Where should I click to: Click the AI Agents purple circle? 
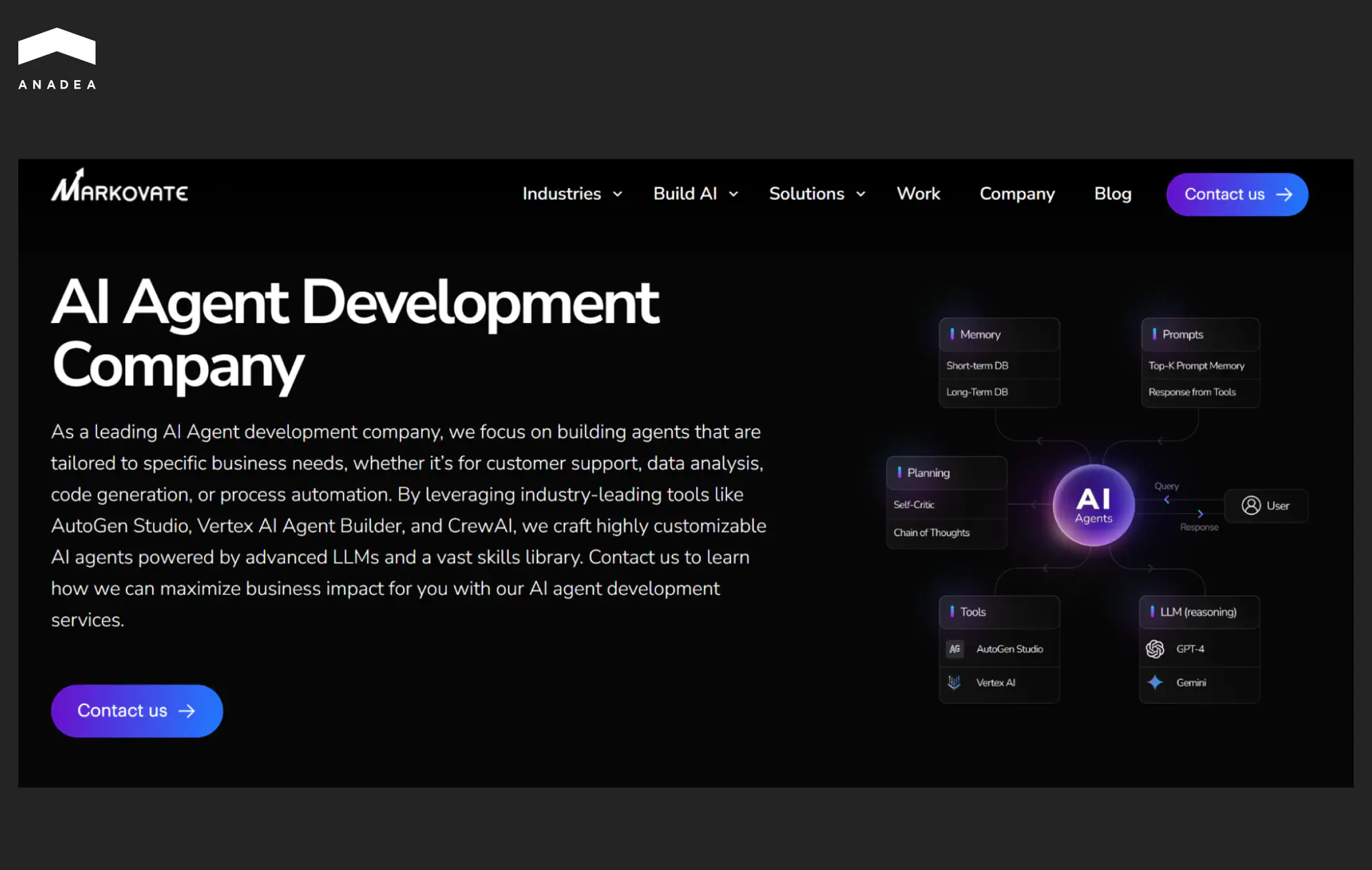[1093, 505]
